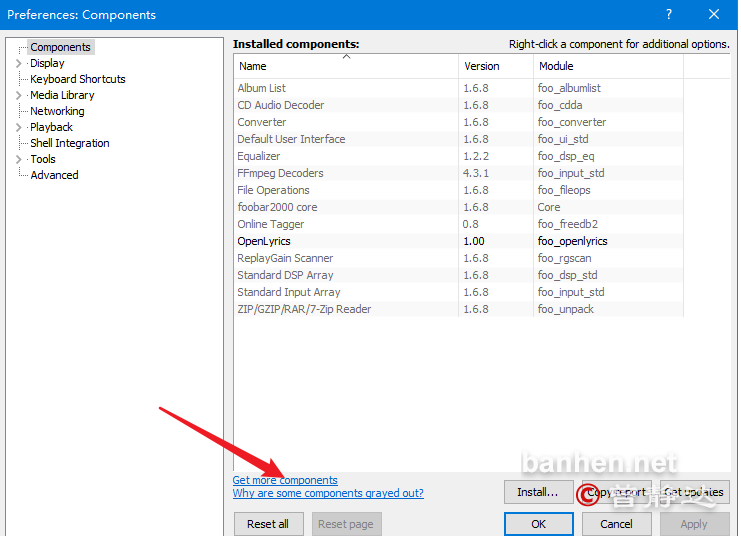Expand the Media Library tree node
This screenshot has width=741, height=536.
(x=18, y=95)
